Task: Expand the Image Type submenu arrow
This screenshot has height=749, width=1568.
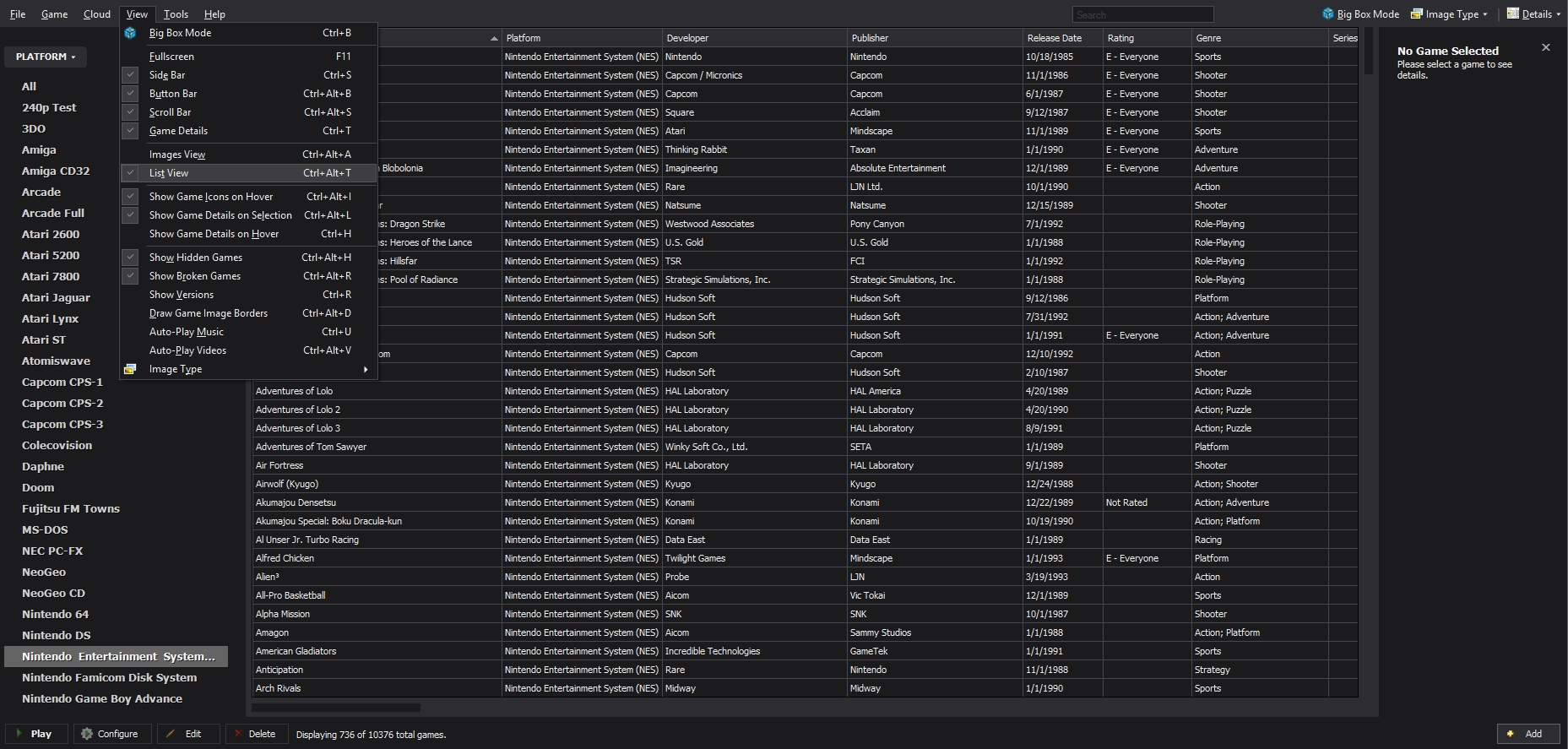Action: (x=366, y=369)
